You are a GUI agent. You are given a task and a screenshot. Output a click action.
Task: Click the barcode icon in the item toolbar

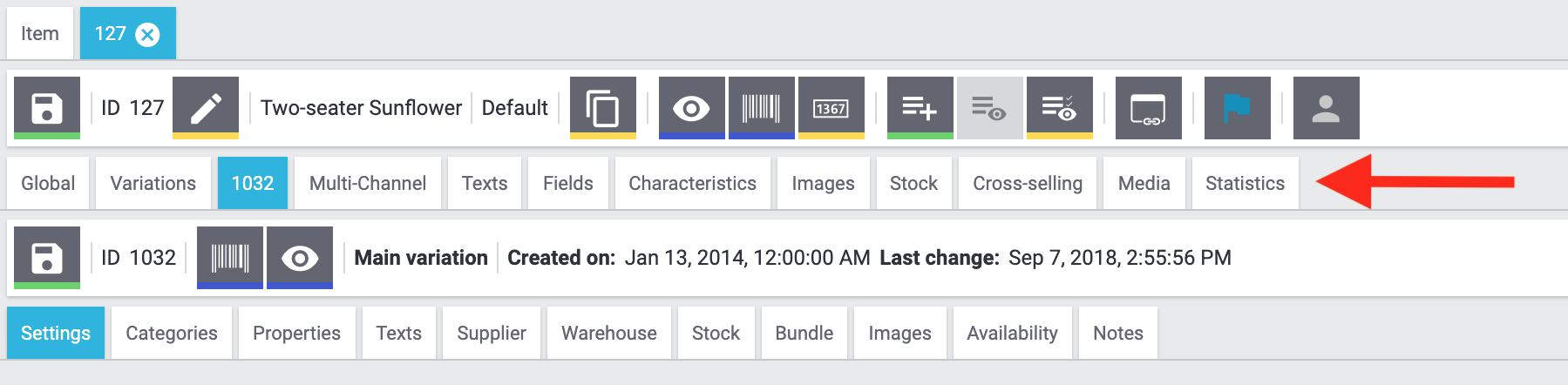[x=761, y=108]
